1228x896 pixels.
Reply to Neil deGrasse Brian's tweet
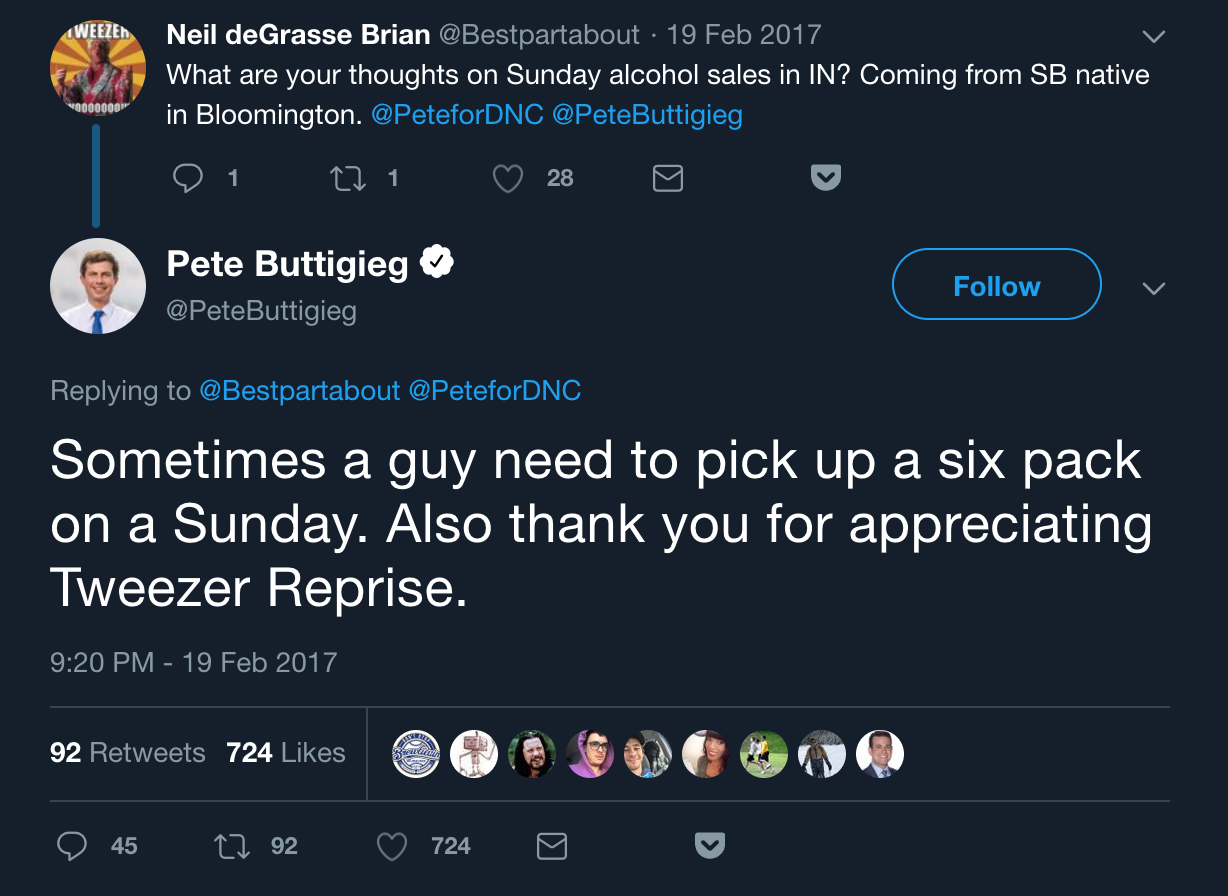pos(188,178)
